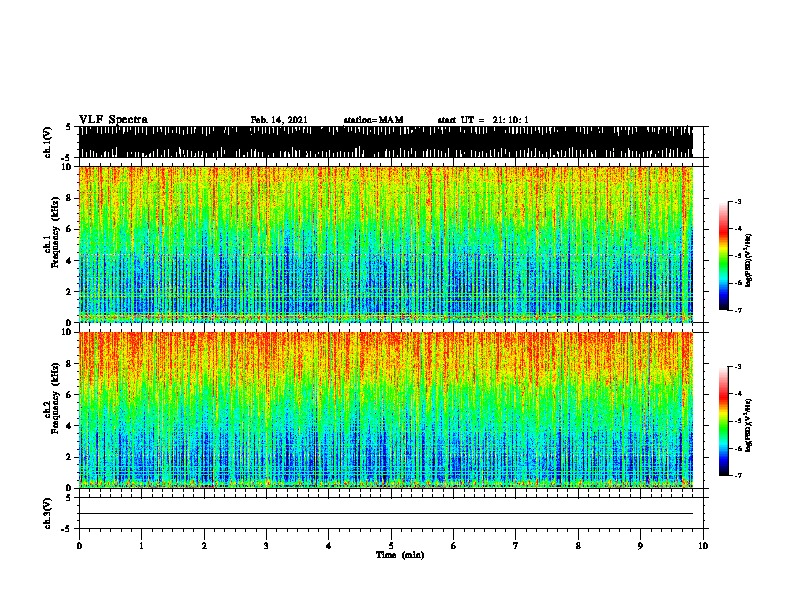
Task: Click the 'ch.3(V)' axis label
Action: 48,513
